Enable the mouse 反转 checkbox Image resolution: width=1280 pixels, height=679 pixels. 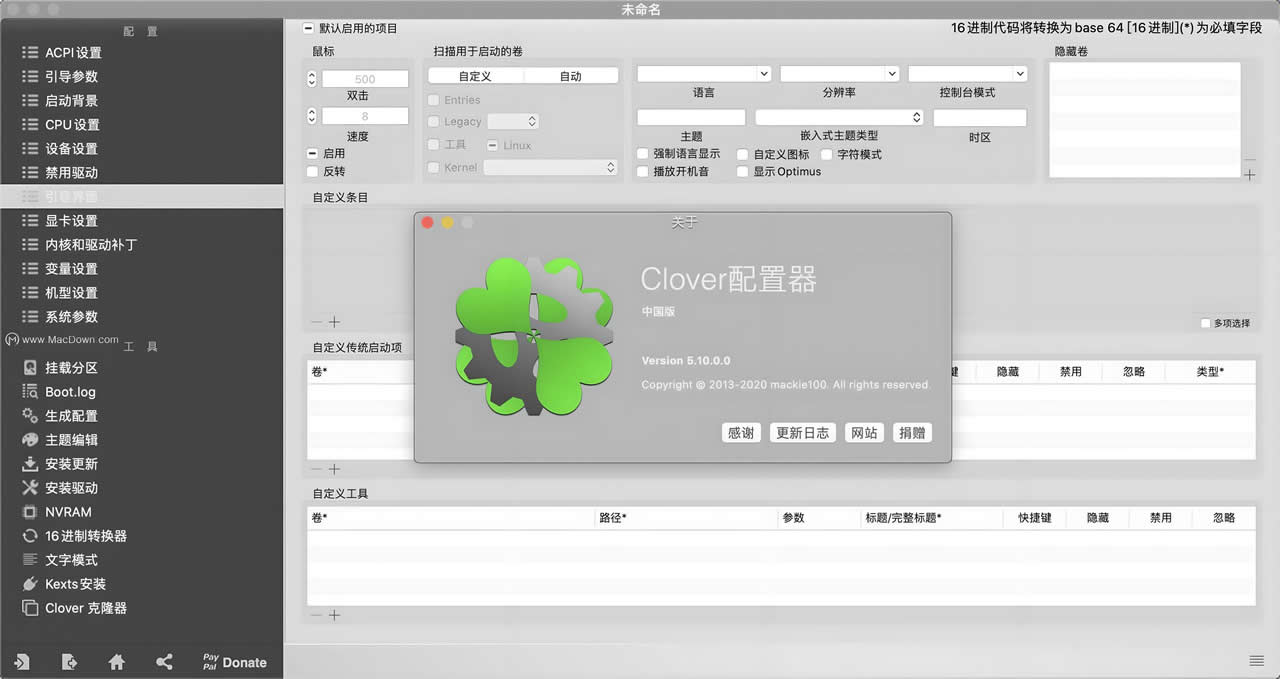tap(313, 171)
